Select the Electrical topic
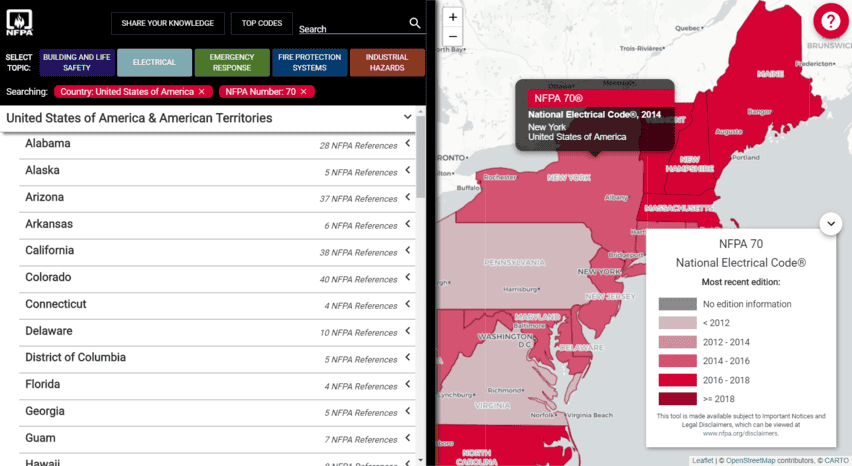Viewport: 852px width, 466px height. point(154,62)
